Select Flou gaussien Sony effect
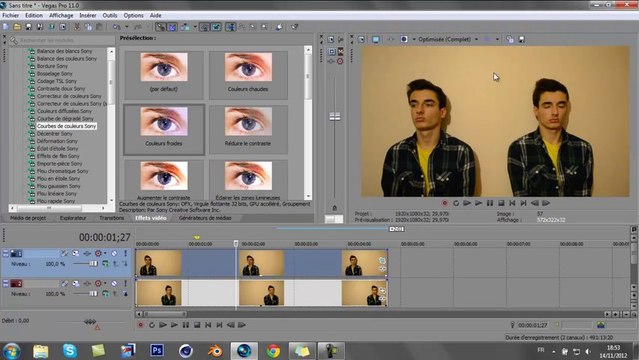Viewport: 639px width, 360px height. (x=58, y=186)
